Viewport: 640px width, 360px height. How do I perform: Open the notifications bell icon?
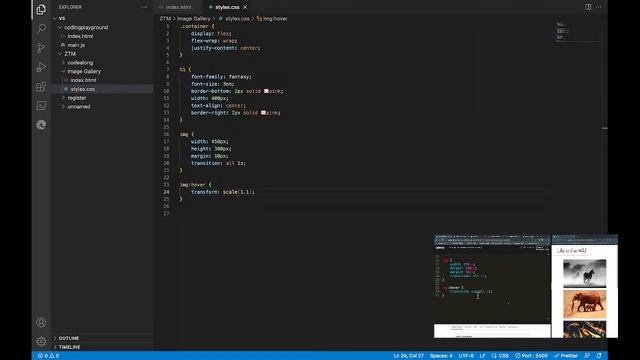599,356
